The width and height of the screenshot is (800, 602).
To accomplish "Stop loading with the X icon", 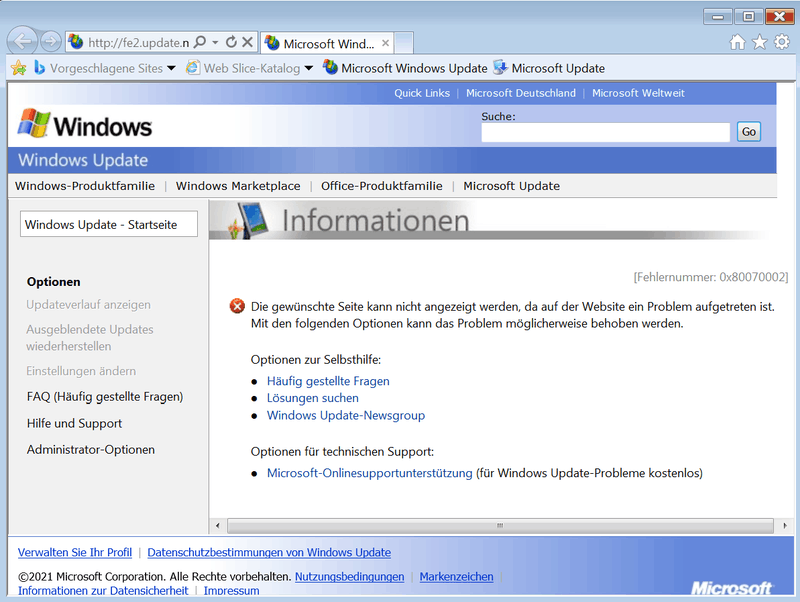I will click(x=247, y=42).
